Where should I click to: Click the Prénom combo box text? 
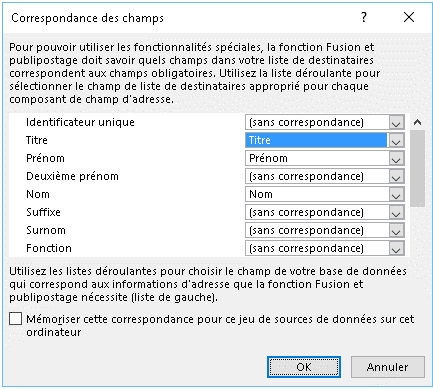tap(268, 158)
